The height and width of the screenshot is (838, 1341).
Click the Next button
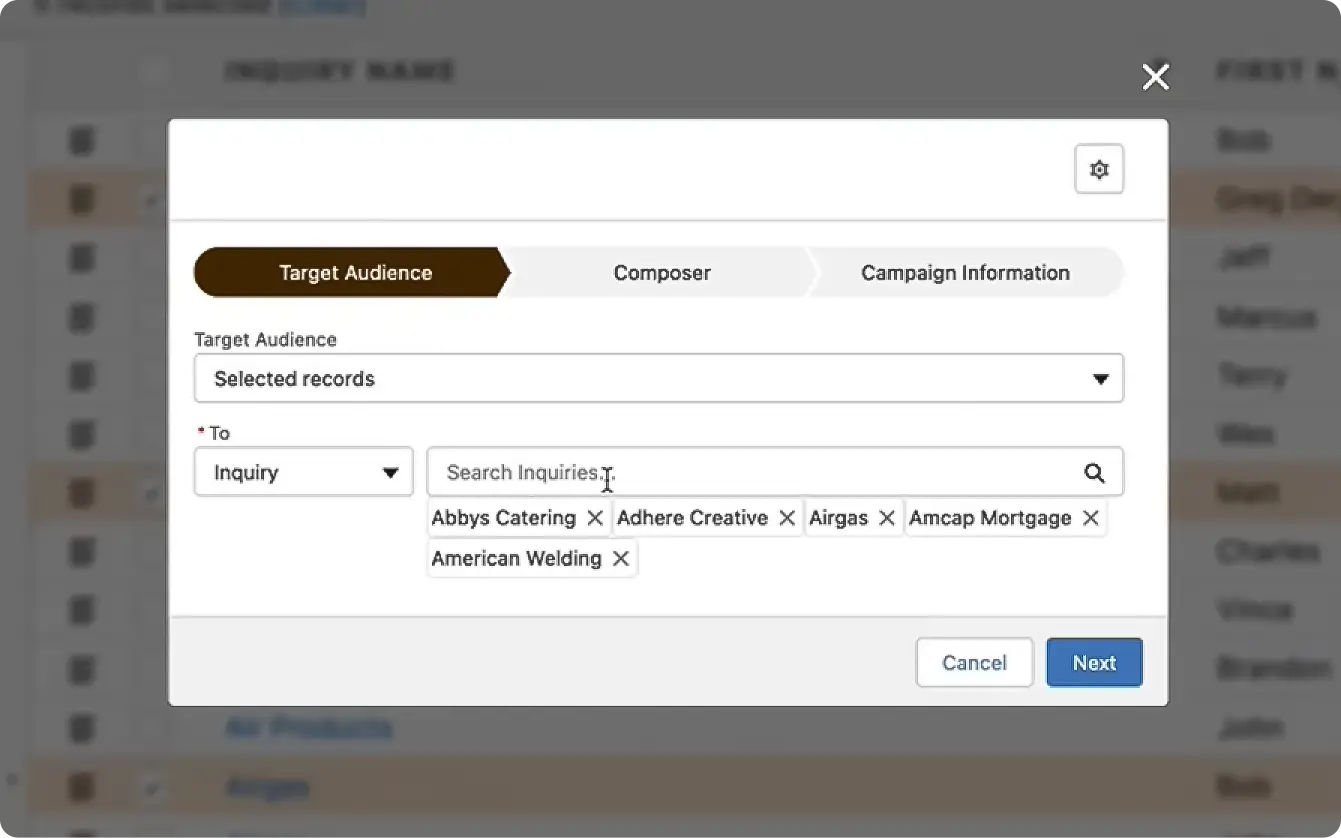(1094, 663)
